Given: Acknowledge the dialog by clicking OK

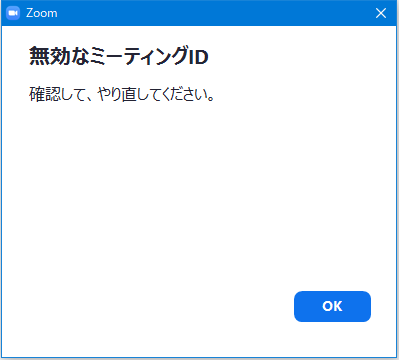Looking at the screenshot, I should 332,306.
